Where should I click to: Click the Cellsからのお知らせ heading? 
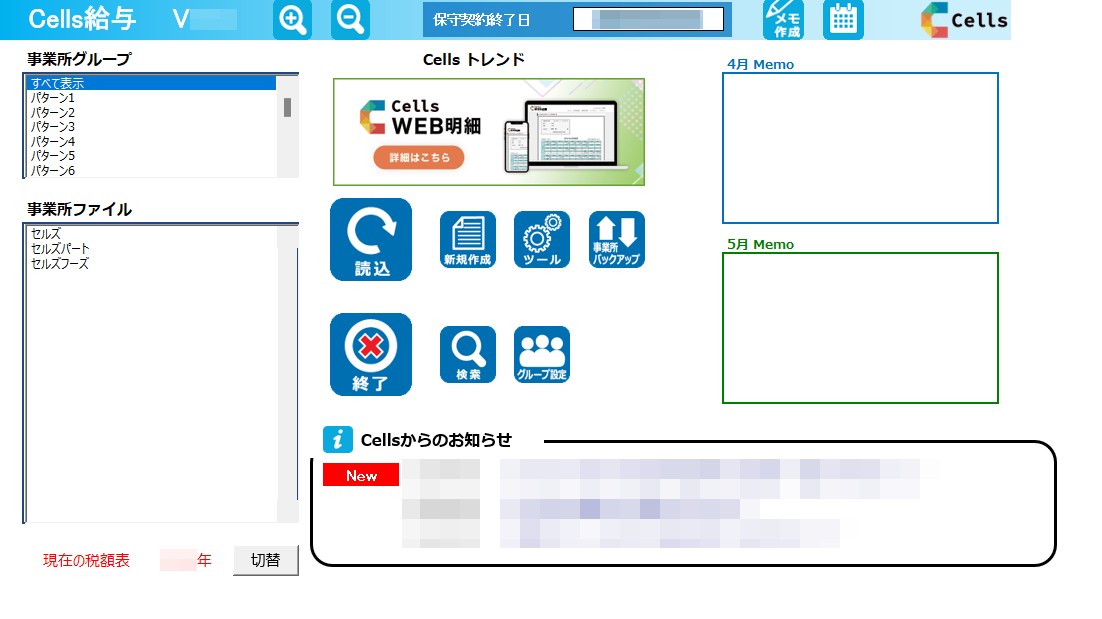[436, 440]
